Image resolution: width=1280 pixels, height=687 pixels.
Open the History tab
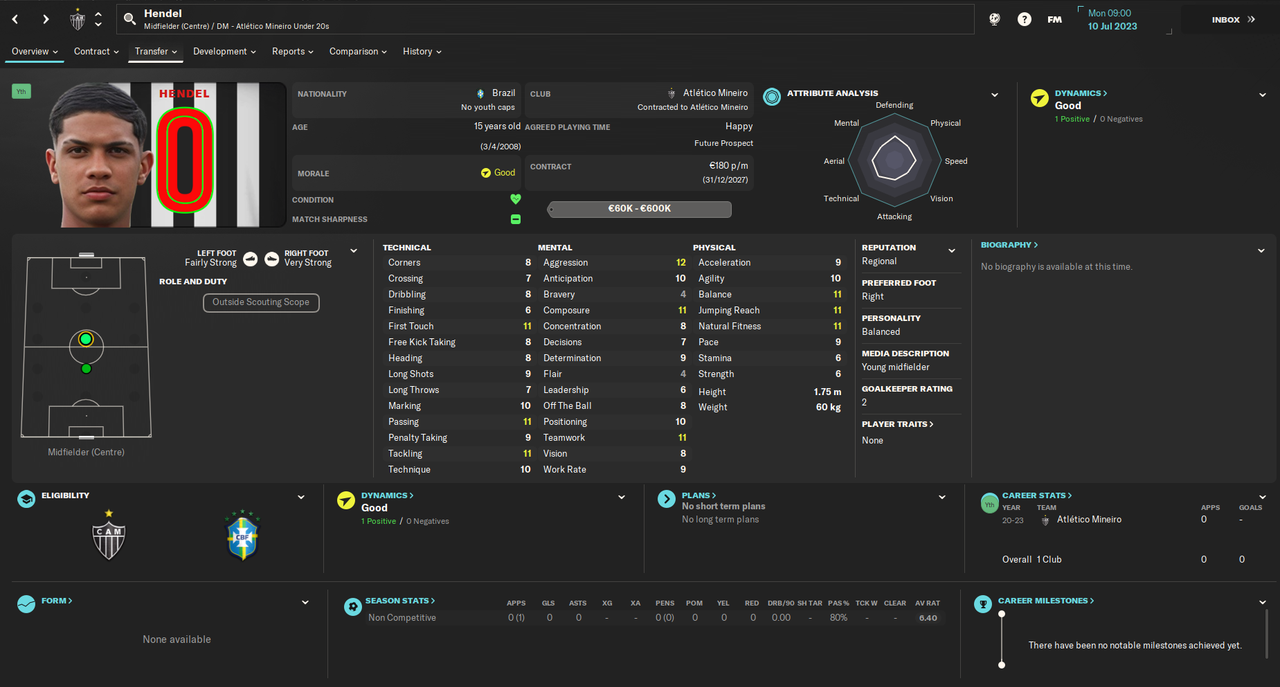[422, 51]
